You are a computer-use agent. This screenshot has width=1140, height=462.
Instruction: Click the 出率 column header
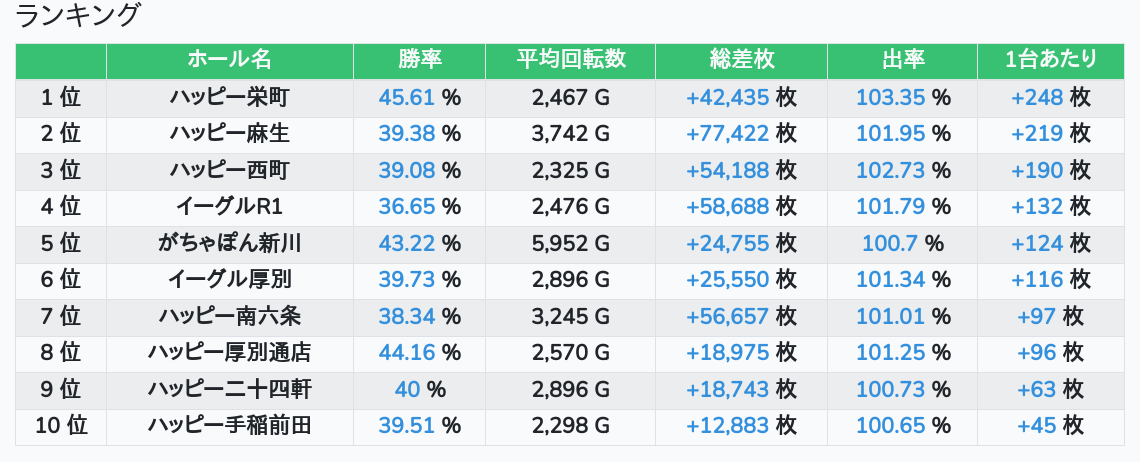click(x=903, y=60)
